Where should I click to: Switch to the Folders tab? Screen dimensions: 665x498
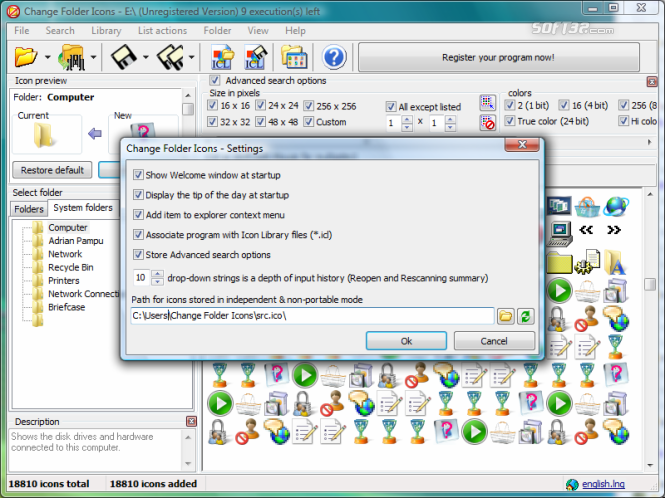[x=29, y=209]
